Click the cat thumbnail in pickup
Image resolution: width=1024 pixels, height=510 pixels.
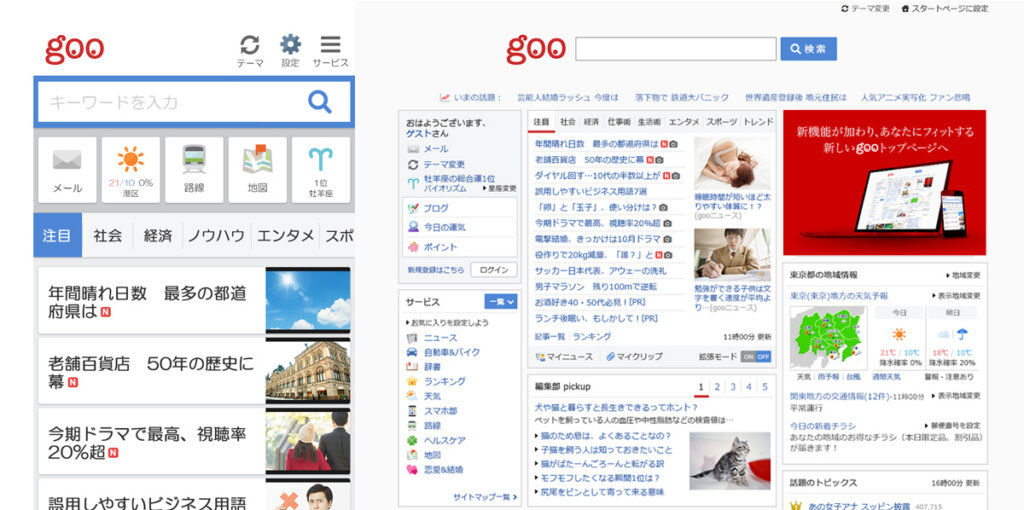730,461
